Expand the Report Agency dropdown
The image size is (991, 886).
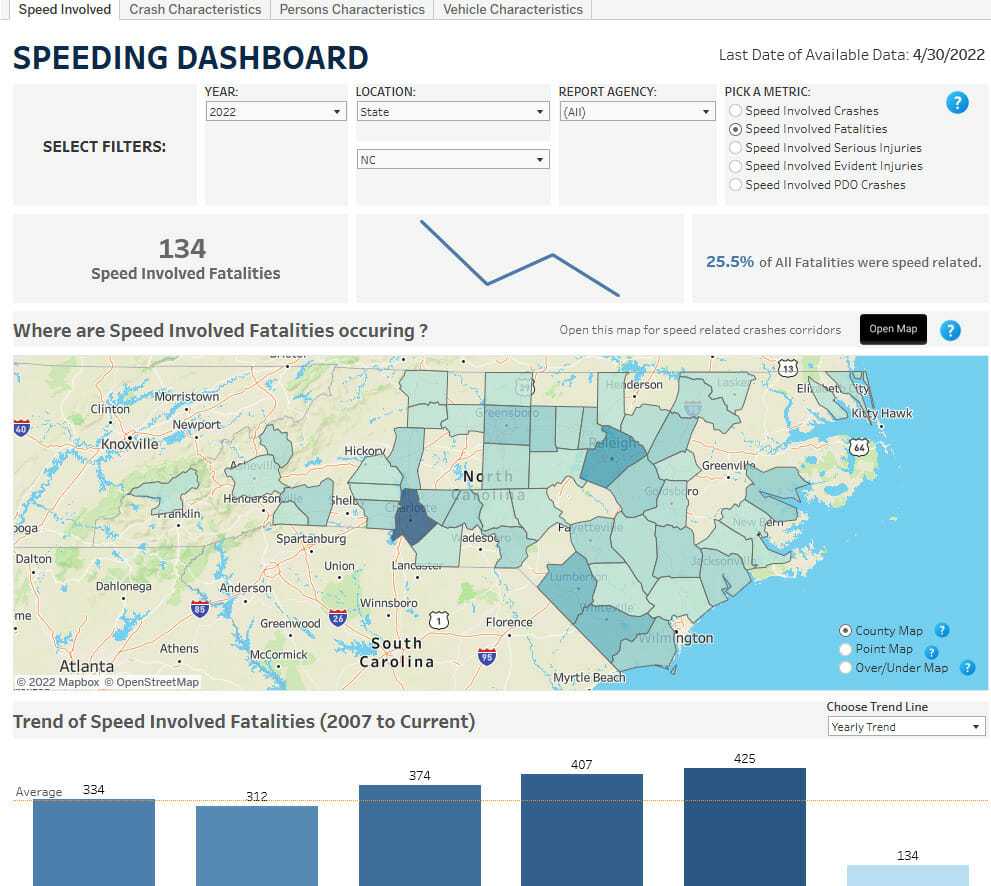[635, 112]
